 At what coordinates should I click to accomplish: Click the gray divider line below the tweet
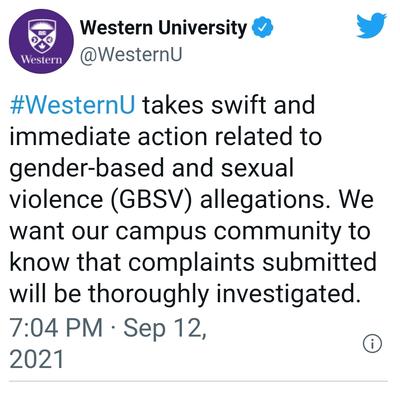(x=198, y=381)
